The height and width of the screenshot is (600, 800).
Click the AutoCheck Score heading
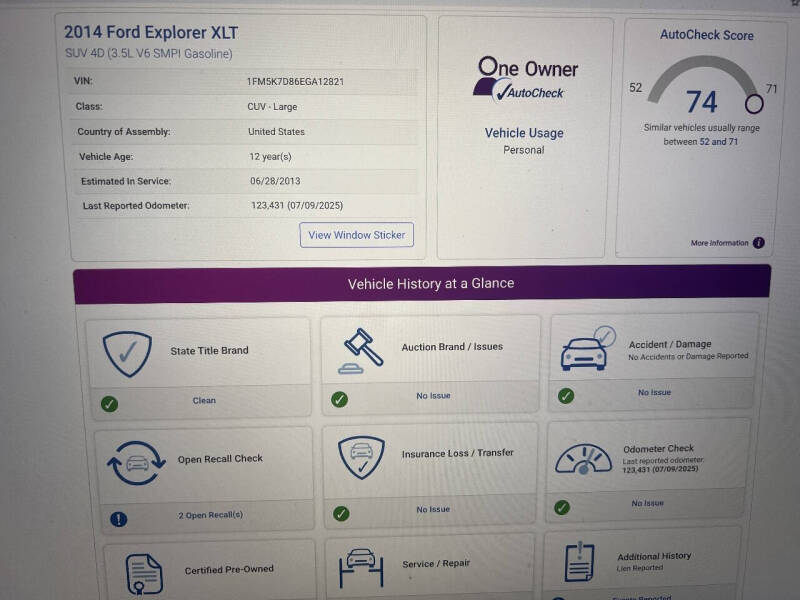707,35
